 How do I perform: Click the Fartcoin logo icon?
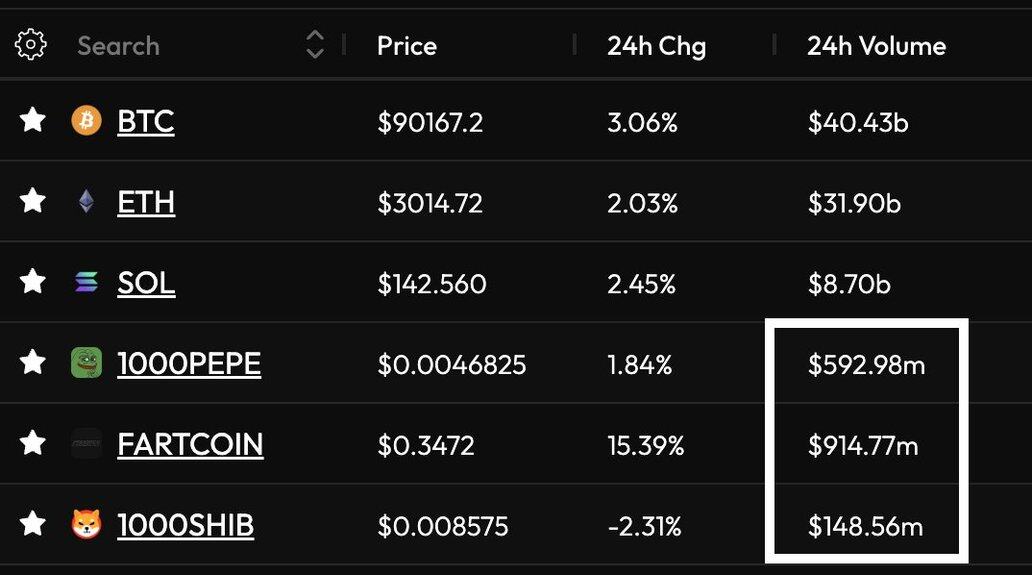click(87, 444)
